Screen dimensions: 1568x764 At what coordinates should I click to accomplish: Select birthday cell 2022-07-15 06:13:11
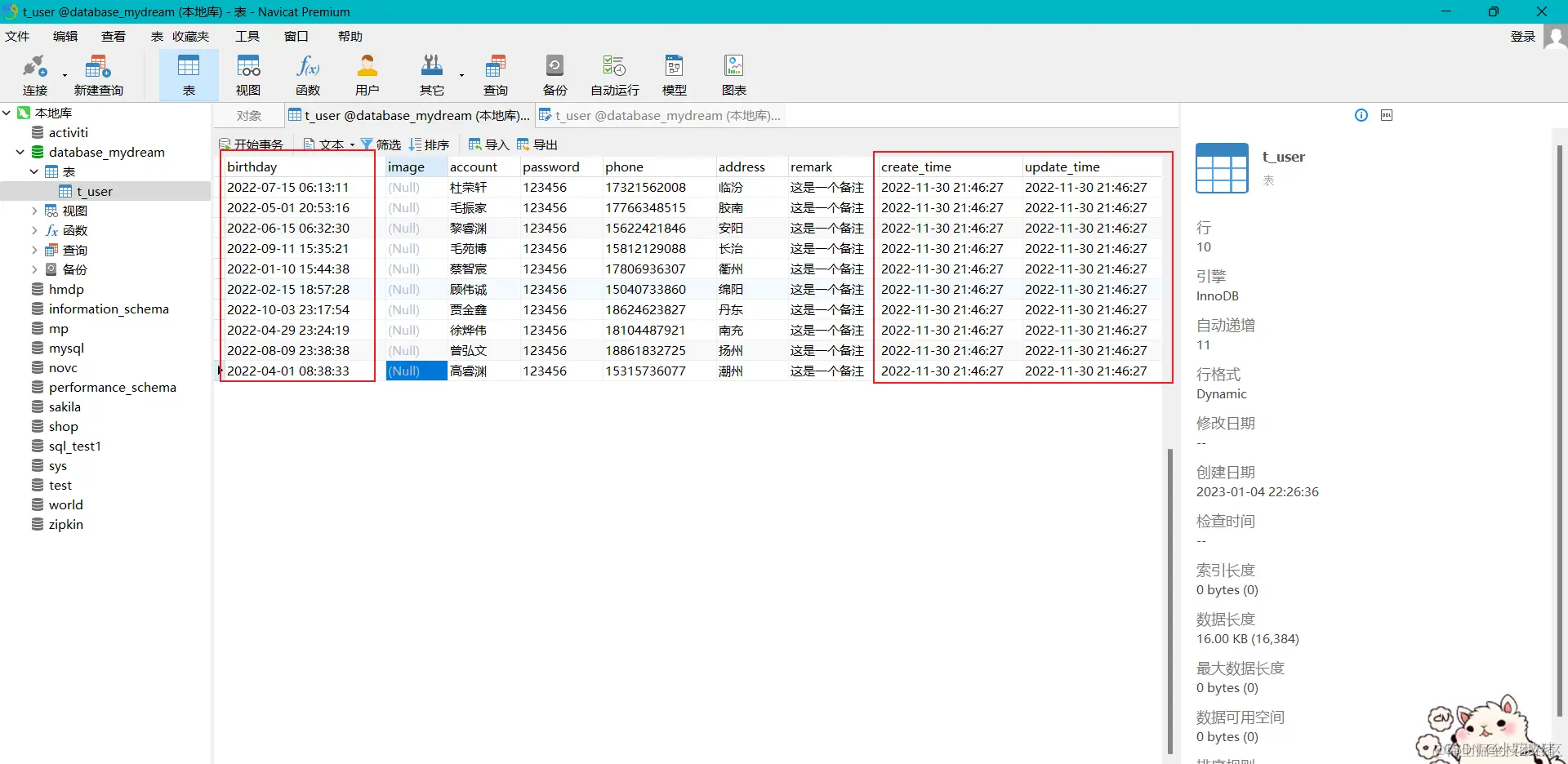tap(298, 187)
